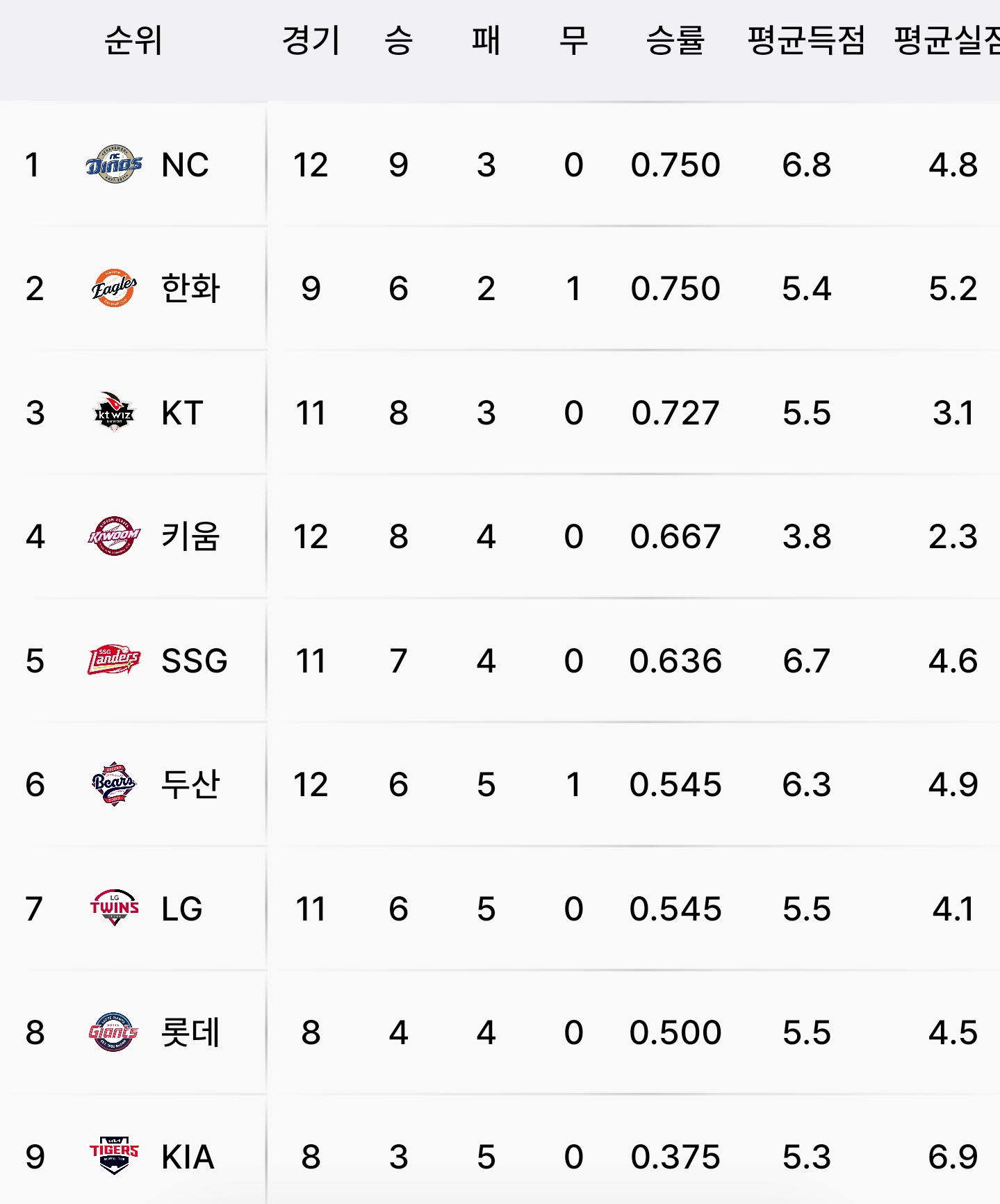Select the KT Wiz team logo

coord(114,412)
